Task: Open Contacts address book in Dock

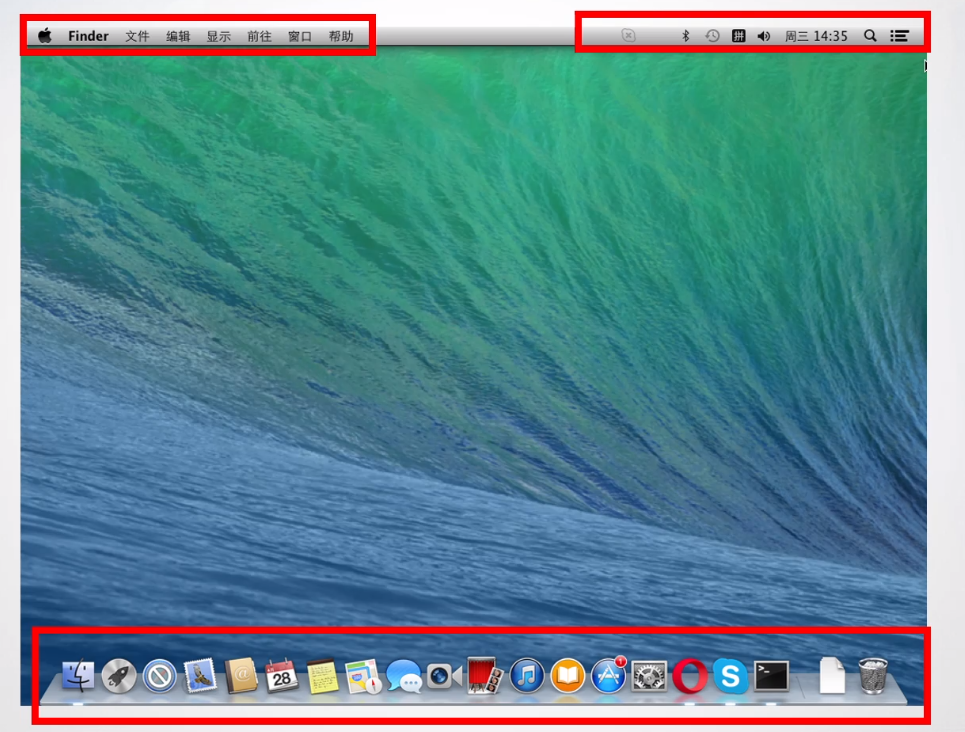Action: pyautogui.click(x=241, y=675)
